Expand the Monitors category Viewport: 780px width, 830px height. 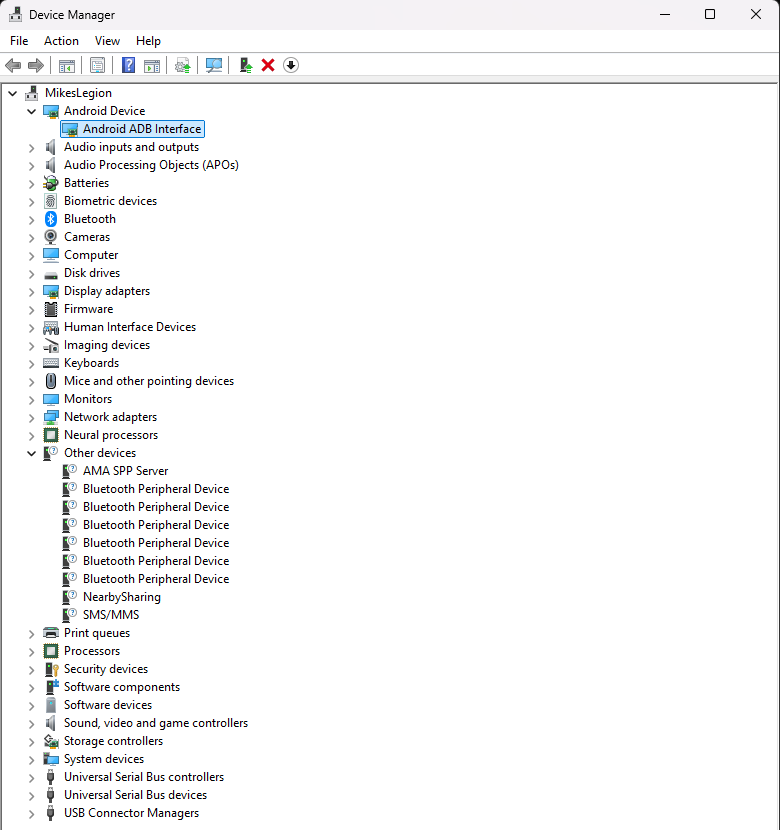[x=32, y=400]
